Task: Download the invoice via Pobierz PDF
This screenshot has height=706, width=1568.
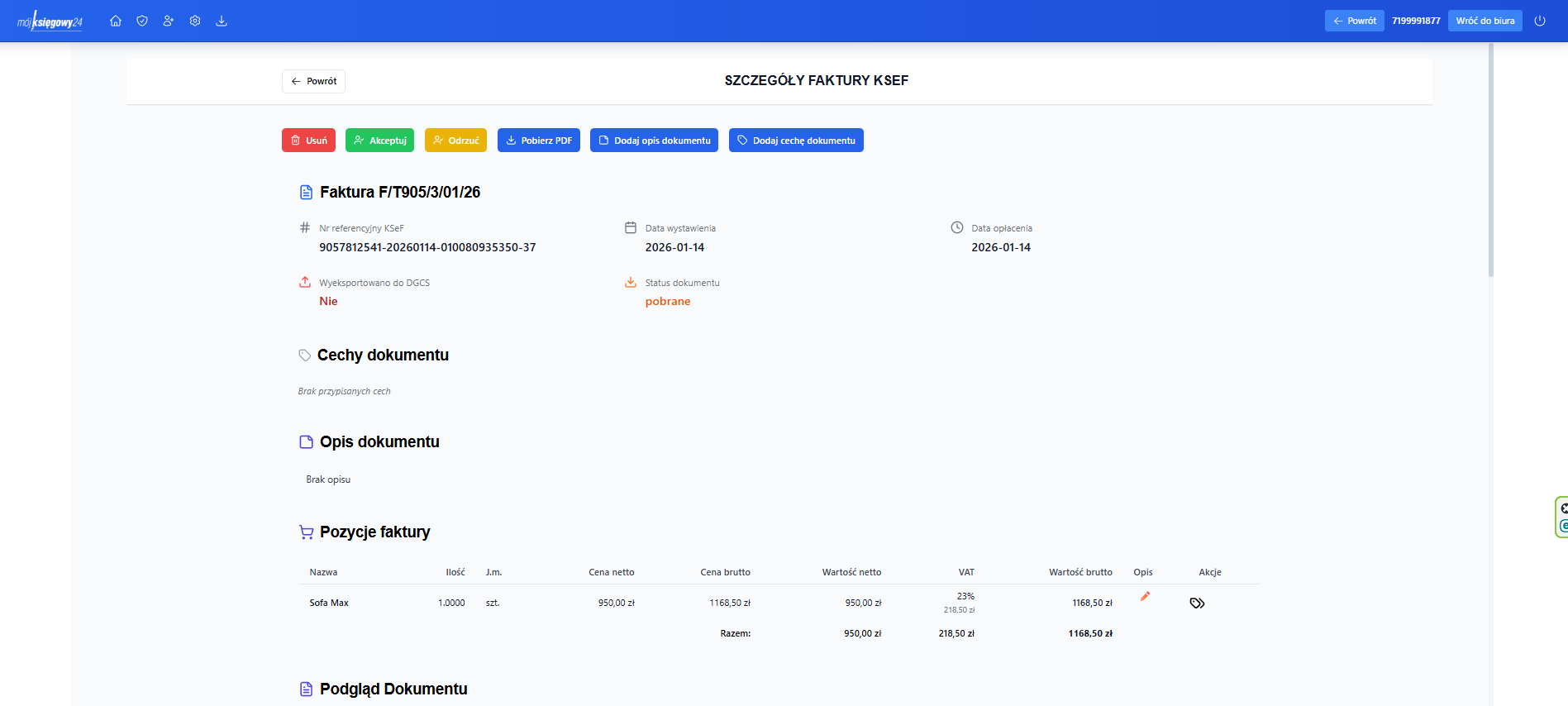Action: click(538, 141)
